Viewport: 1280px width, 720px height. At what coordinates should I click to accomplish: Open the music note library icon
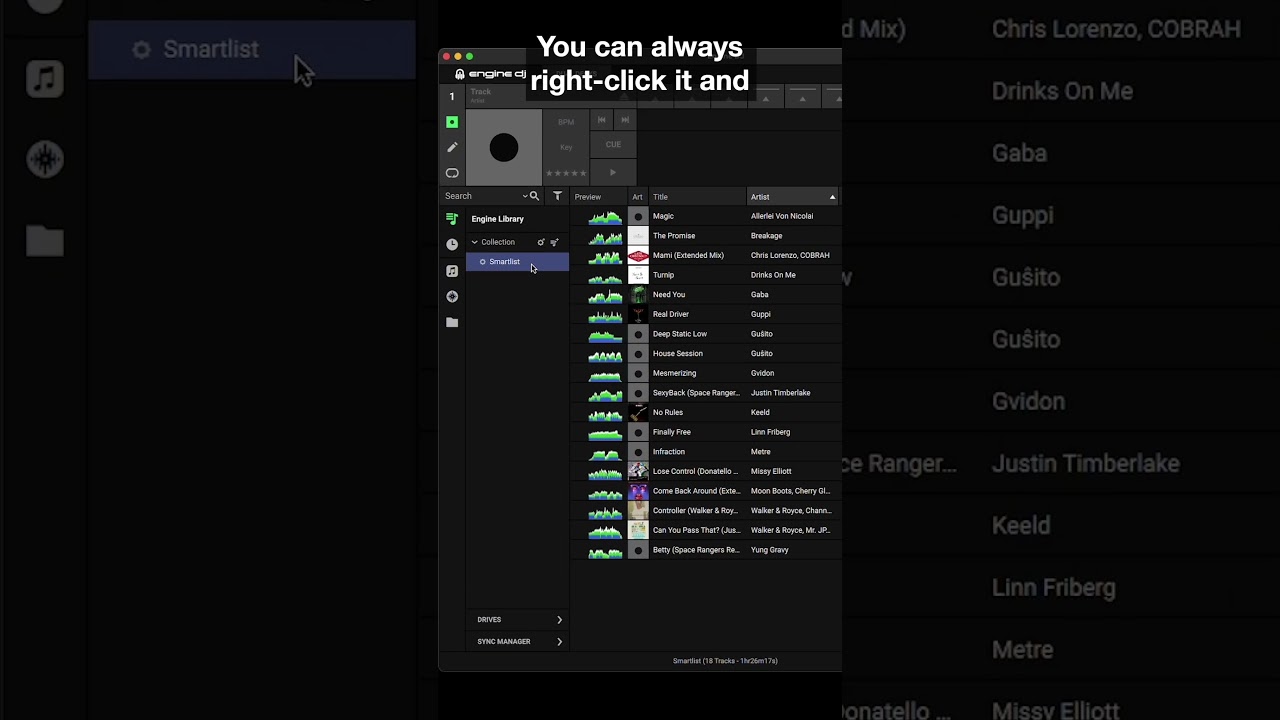pyautogui.click(x=452, y=271)
